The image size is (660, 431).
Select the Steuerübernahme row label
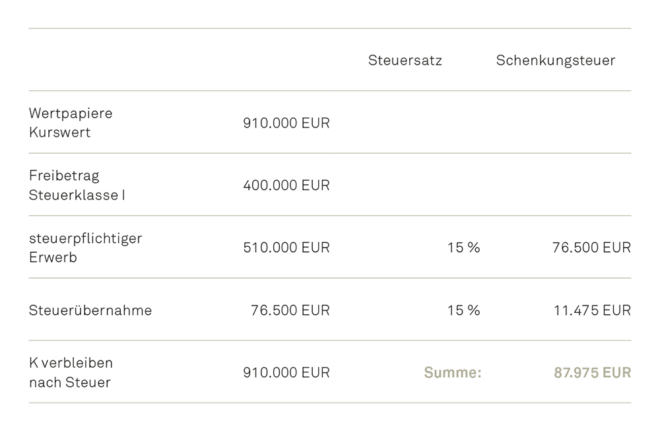(90, 310)
